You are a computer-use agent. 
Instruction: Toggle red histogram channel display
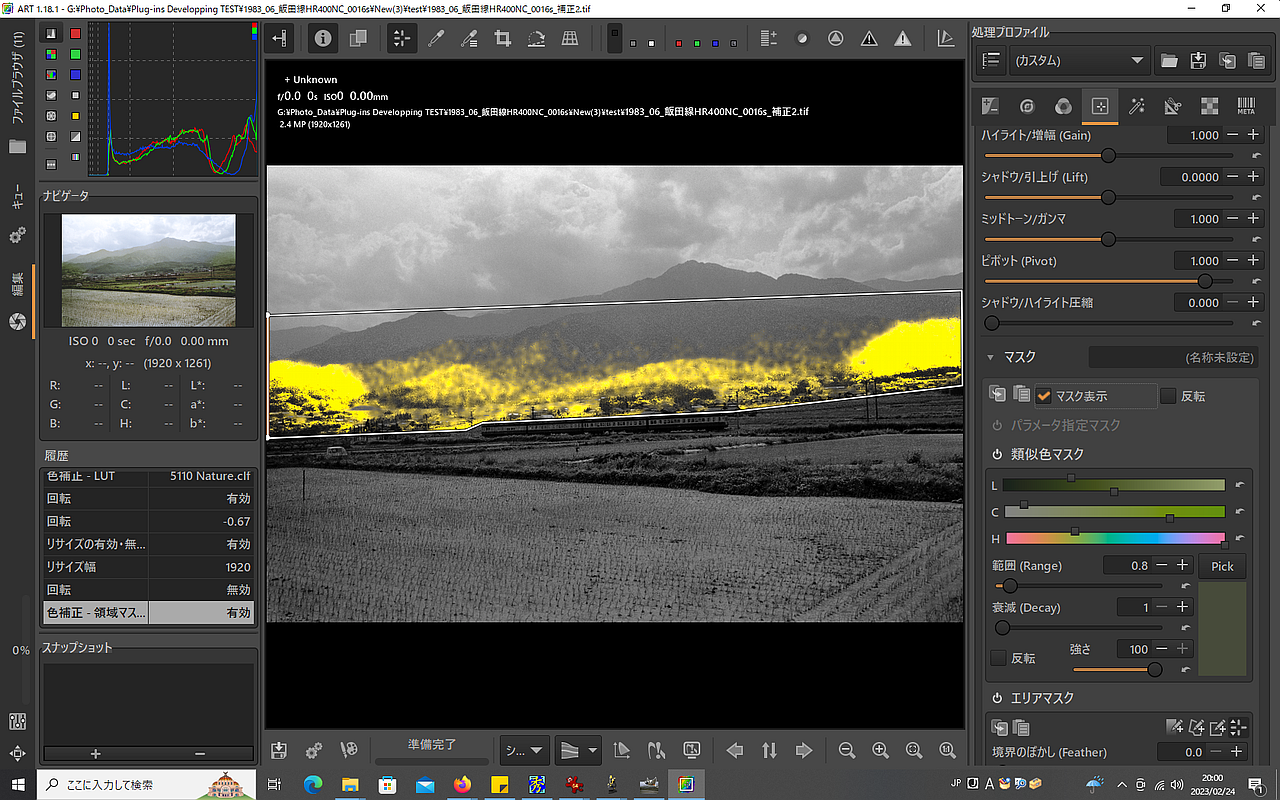[75, 34]
